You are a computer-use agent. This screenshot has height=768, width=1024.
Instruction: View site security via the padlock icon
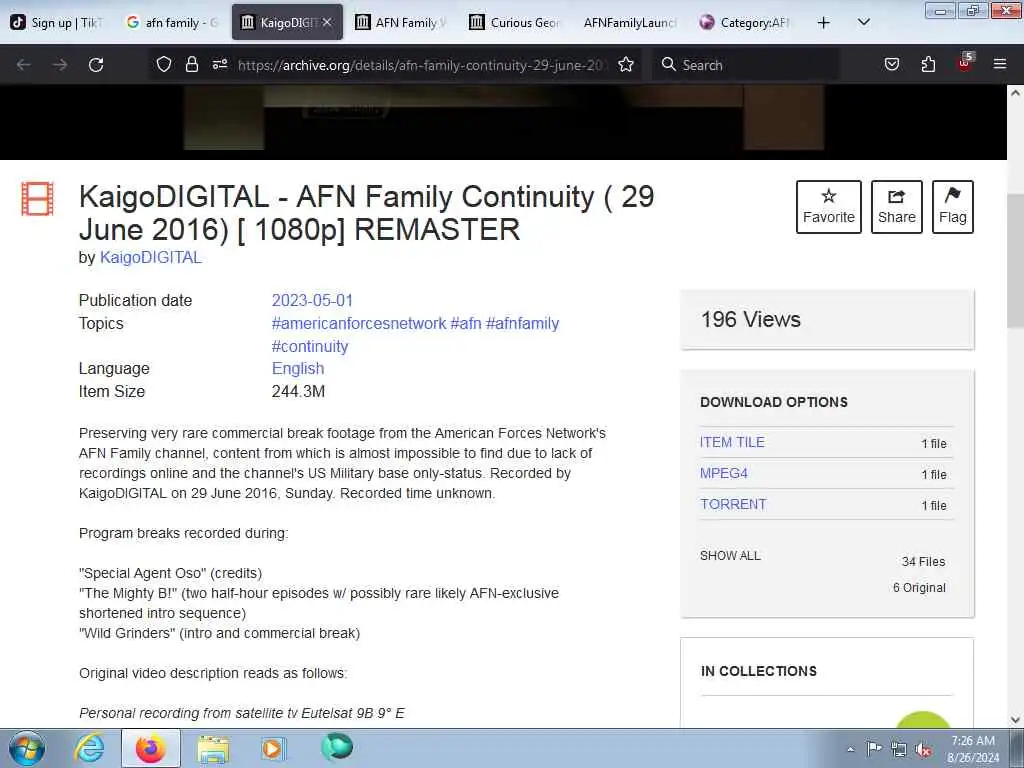(x=191, y=64)
